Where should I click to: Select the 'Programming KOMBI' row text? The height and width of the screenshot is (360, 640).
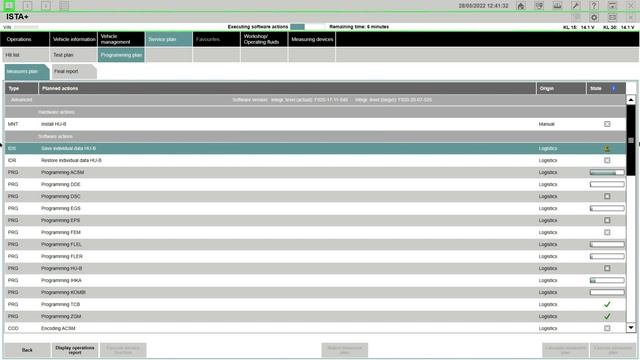tap(63, 292)
